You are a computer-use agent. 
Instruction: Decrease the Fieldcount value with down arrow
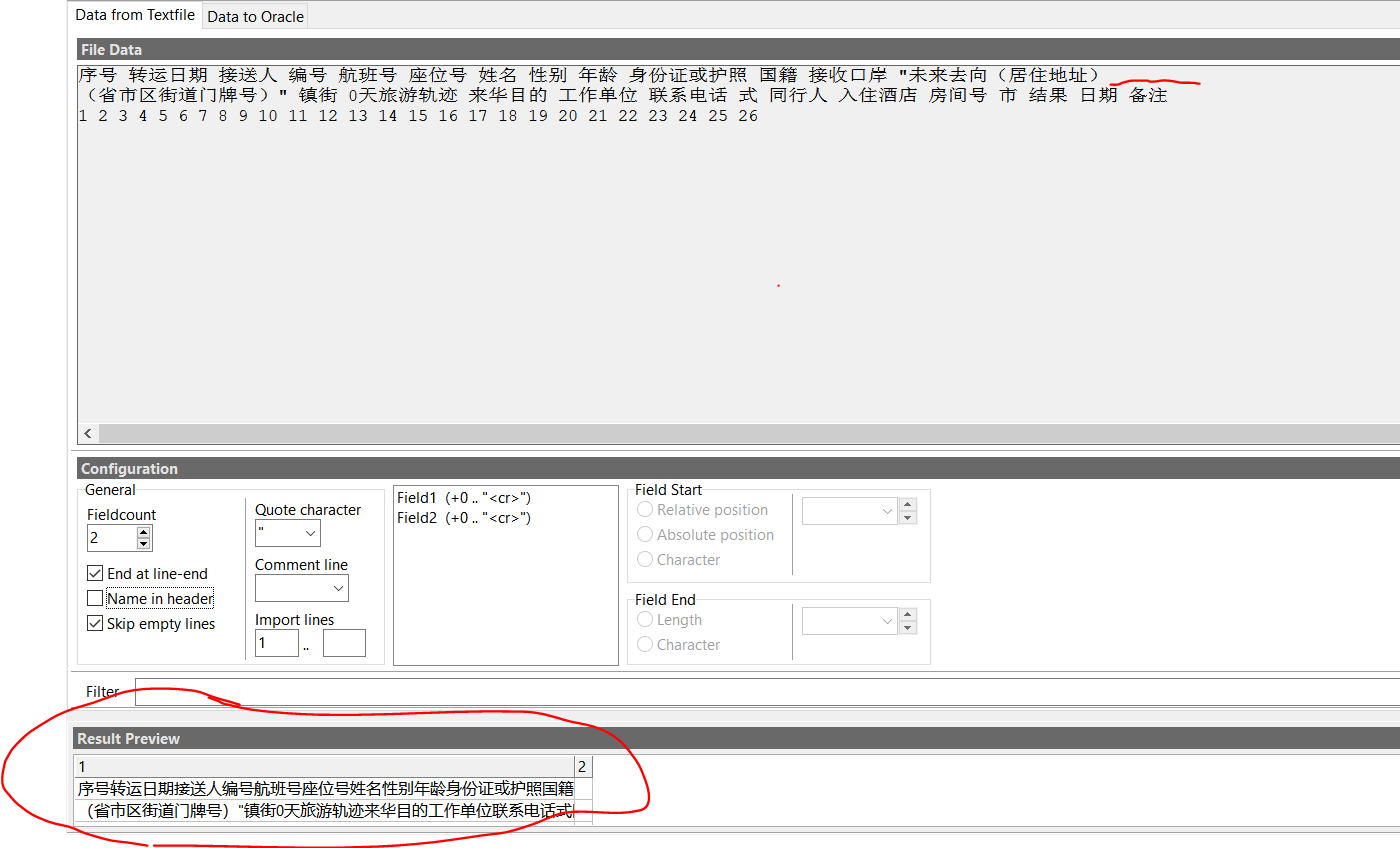pos(144,544)
